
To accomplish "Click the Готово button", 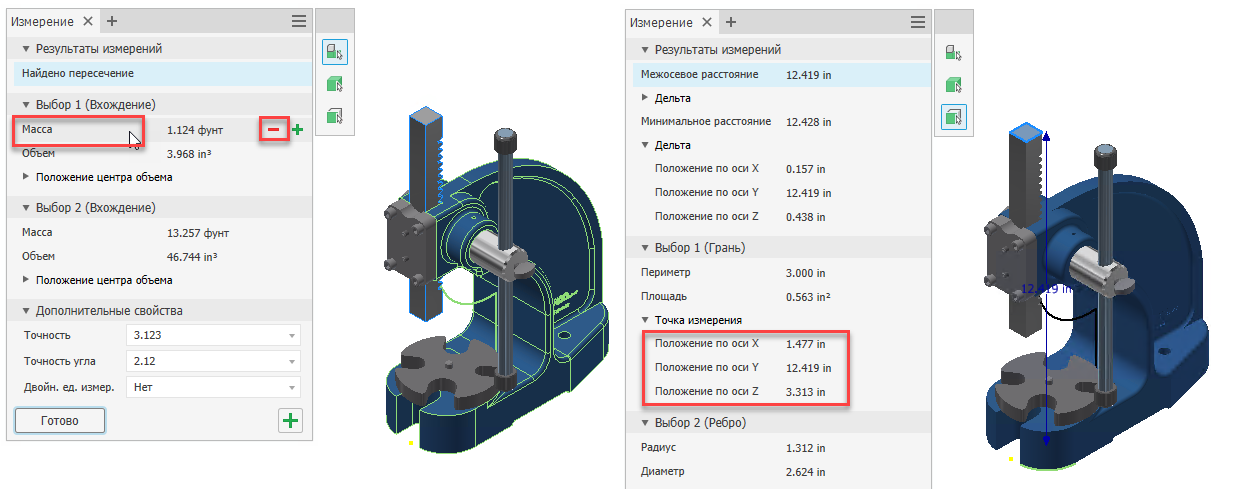I will pyautogui.click(x=60, y=421).
